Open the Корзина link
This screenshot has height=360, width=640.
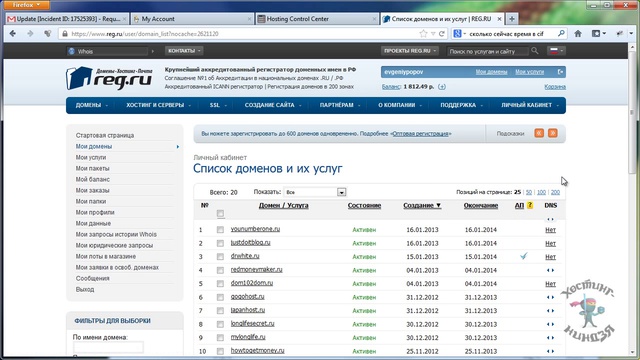coord(555,87)
